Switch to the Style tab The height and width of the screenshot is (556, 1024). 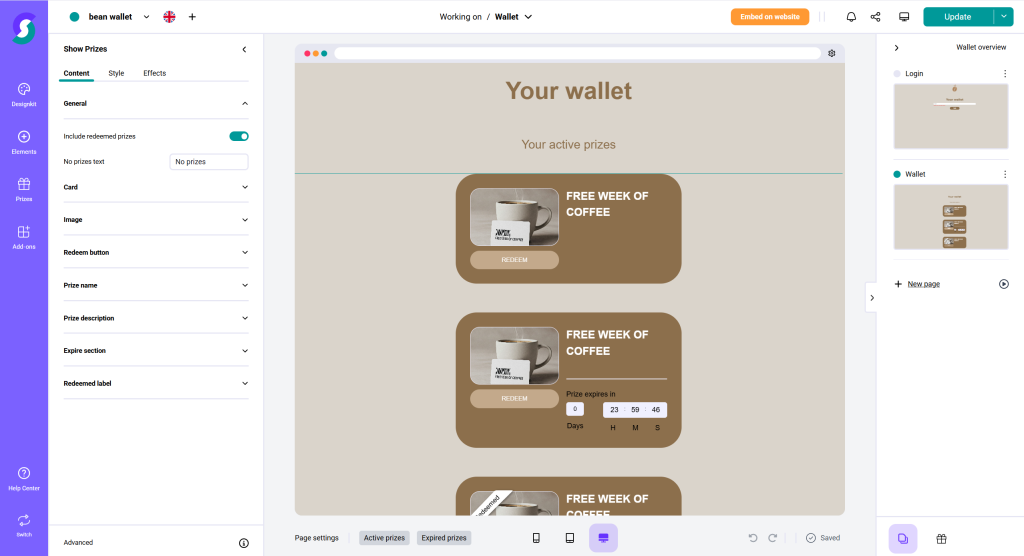[116, 73]
